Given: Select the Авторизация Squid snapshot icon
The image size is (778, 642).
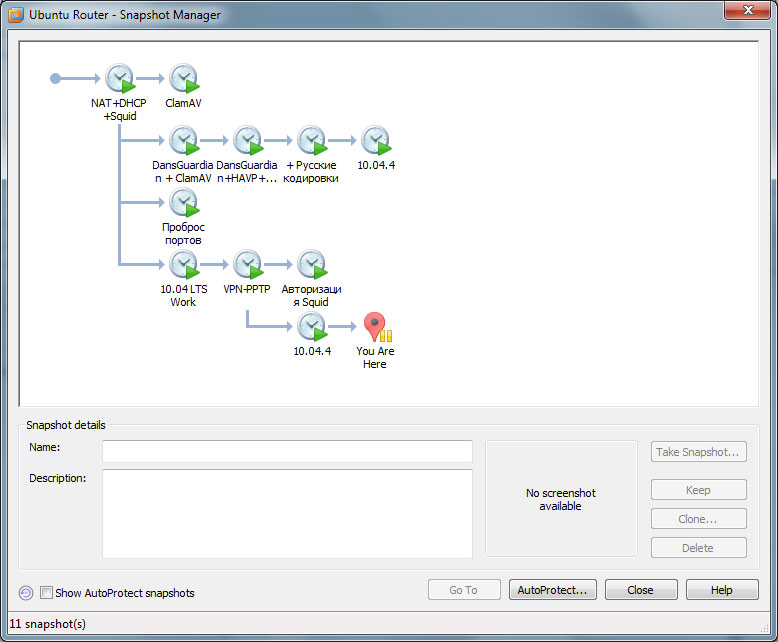Looking at the screenshot, I should (x=312, y=264).
